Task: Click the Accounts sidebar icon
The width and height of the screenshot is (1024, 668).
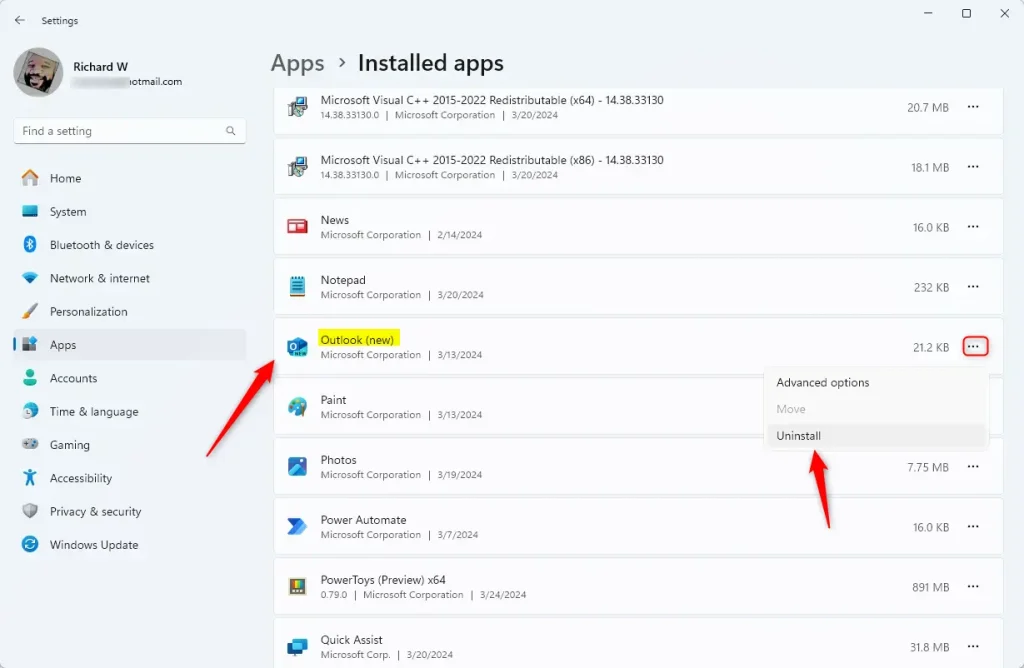Action: [30, 377]
